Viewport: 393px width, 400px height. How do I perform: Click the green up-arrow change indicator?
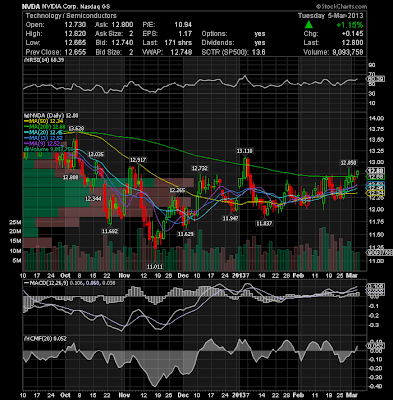click(309, 25)
